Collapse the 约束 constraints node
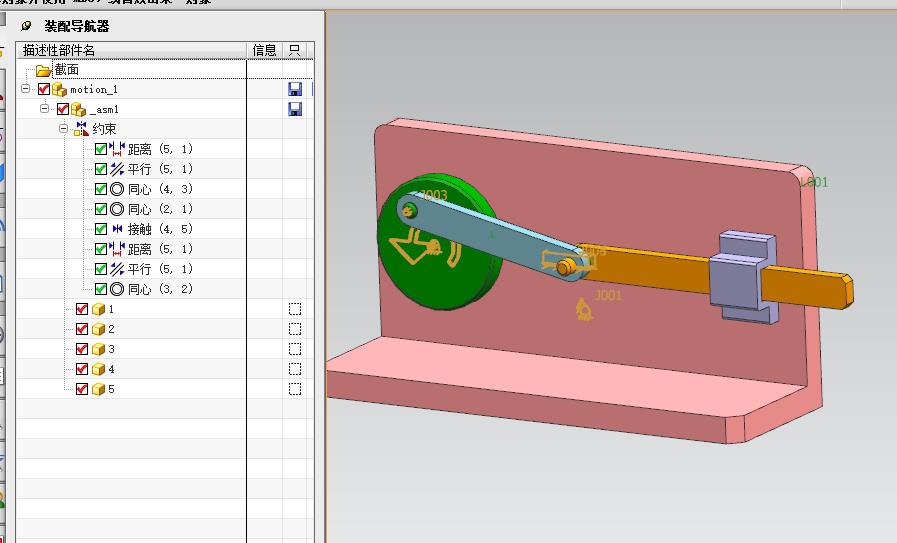The height and width of the screenshot is (543, 897). tap(63, 128)
